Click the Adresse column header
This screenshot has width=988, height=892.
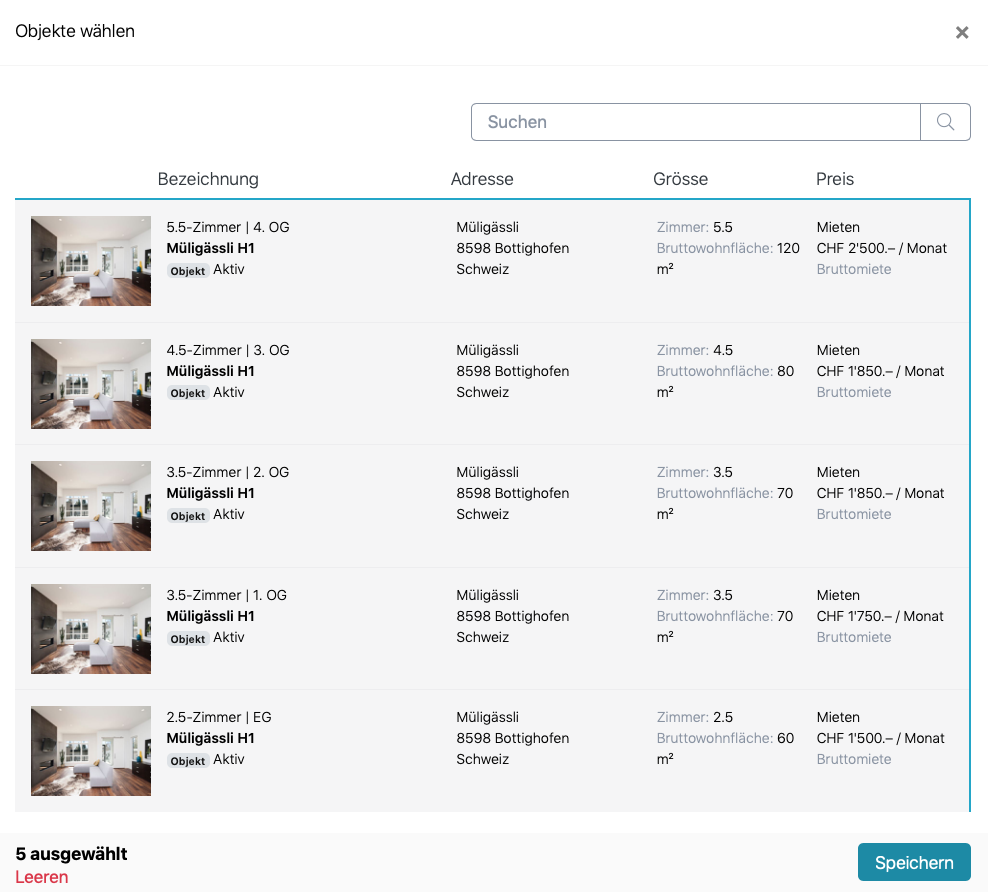tap(482, 179)
